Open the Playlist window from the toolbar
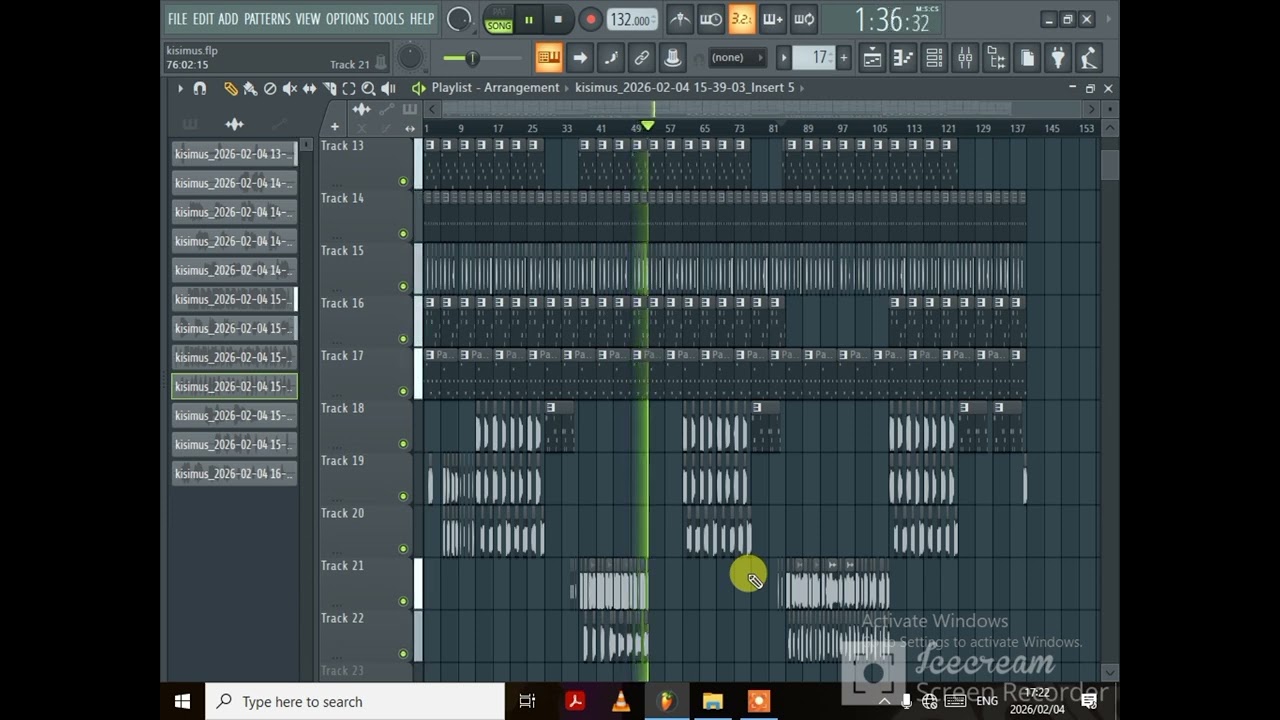This screenshot has height=720, width=1280. (872, 58)
